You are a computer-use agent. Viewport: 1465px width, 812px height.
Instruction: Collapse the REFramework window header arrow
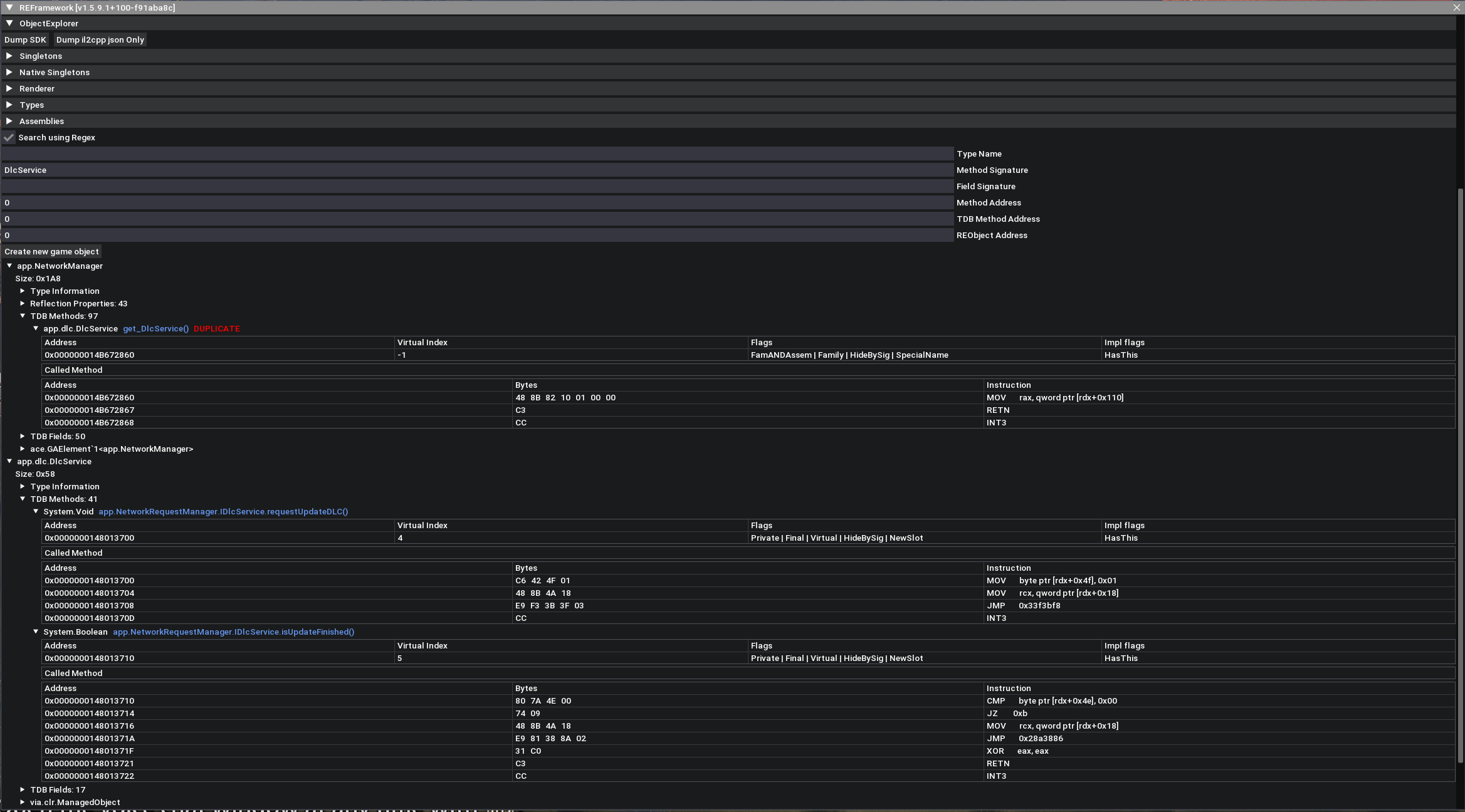[9, 8]
